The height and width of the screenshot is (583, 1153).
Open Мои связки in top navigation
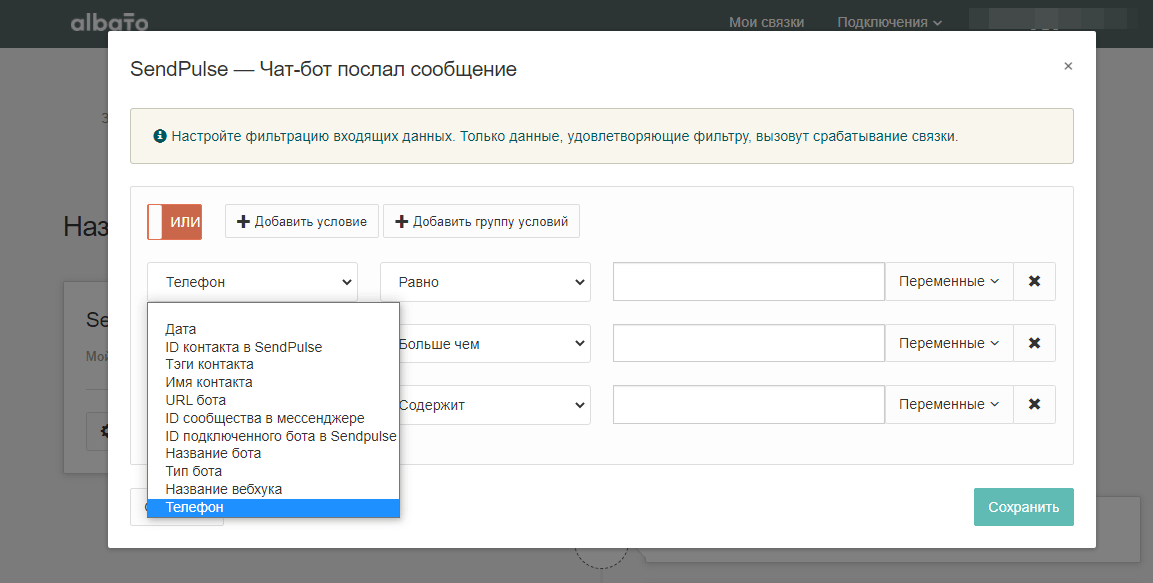coord(766,22)
